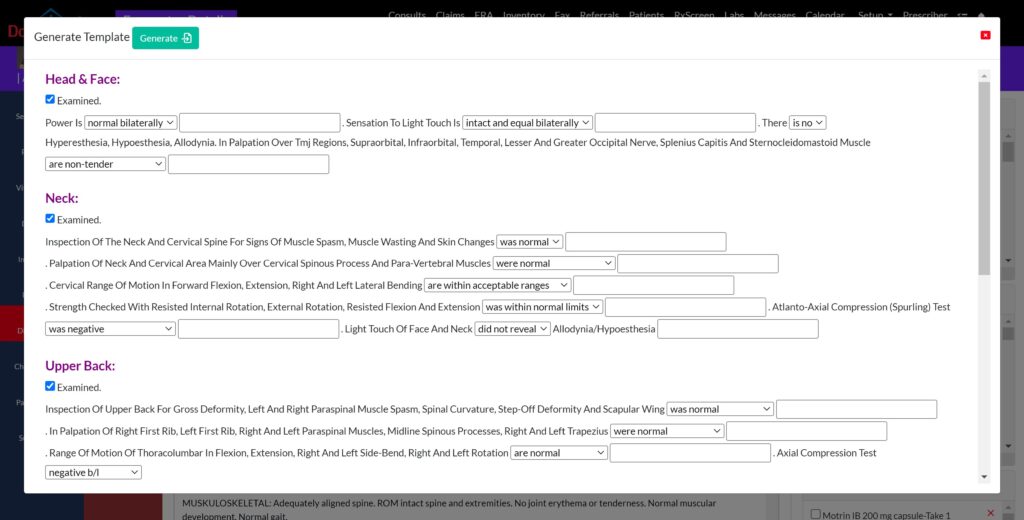Open the 'was within normal limits' dropdown
1024x520 pixels.
pos(544,307)
